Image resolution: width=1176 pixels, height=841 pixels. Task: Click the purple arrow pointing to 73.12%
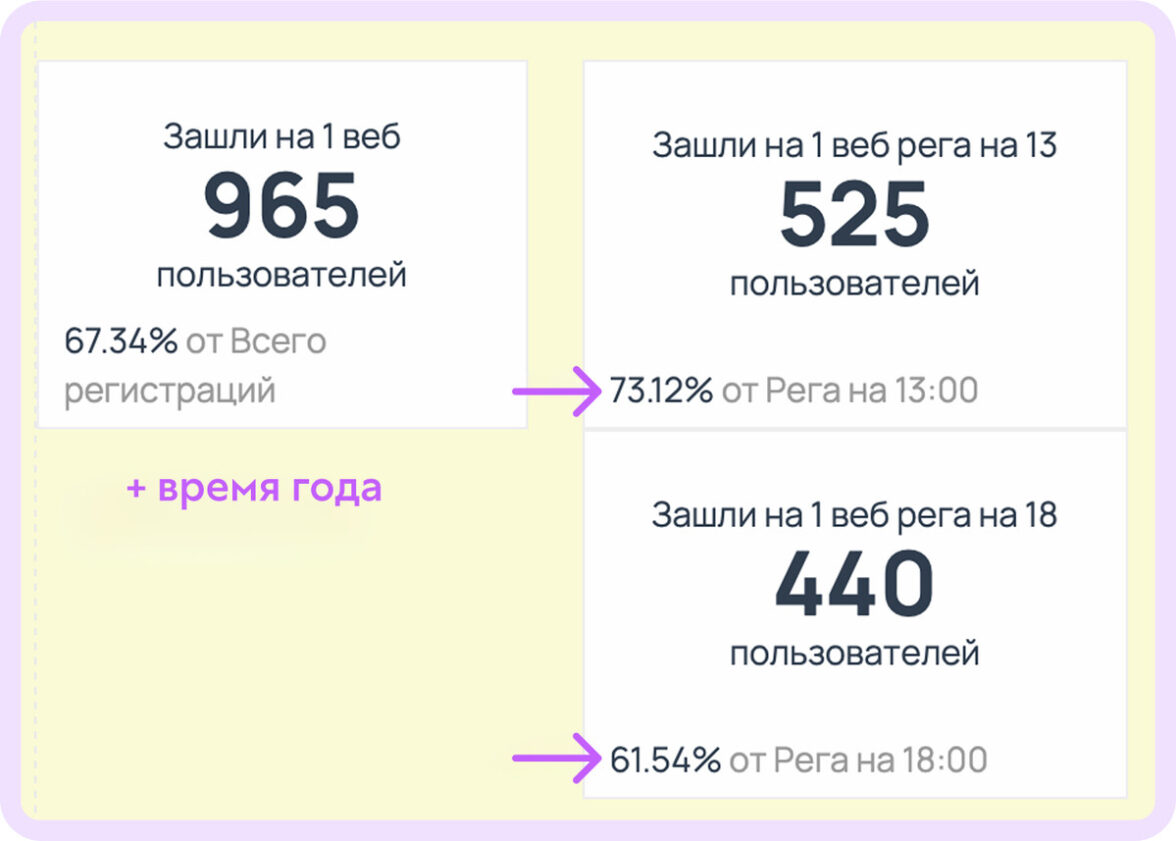pos(558,391)
